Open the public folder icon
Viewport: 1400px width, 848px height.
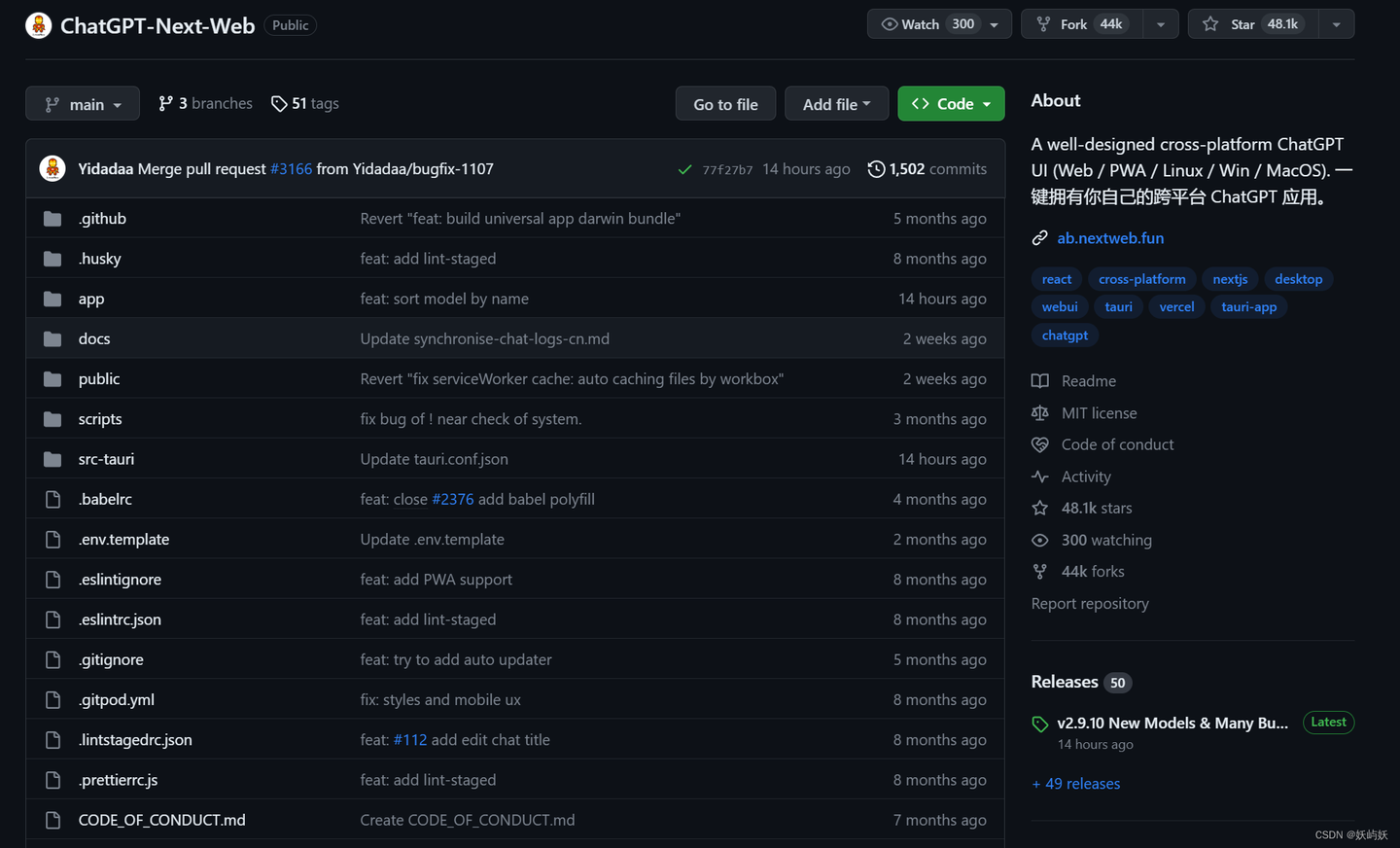click(52, 379)
